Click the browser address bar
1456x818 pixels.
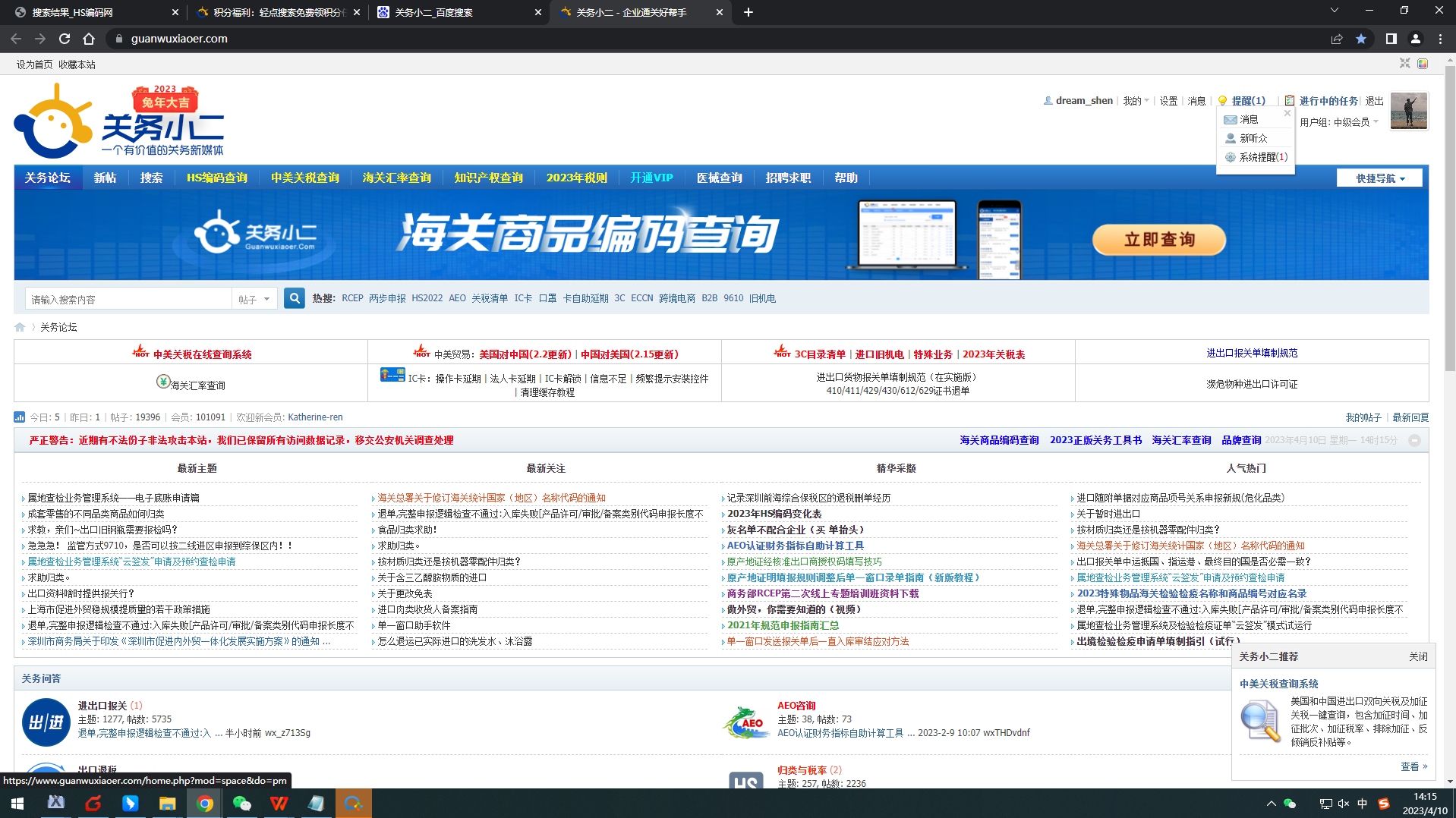(714, 39)
